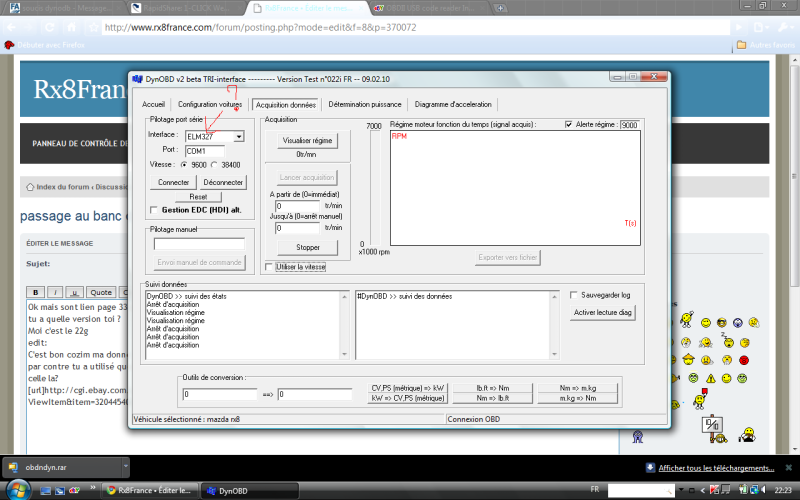The width and height of the screenshot is (800, 500).
Task: Toggle the Utiliser la vitesse checkbox
Action: pyautogui.click(x=268, y=267)
